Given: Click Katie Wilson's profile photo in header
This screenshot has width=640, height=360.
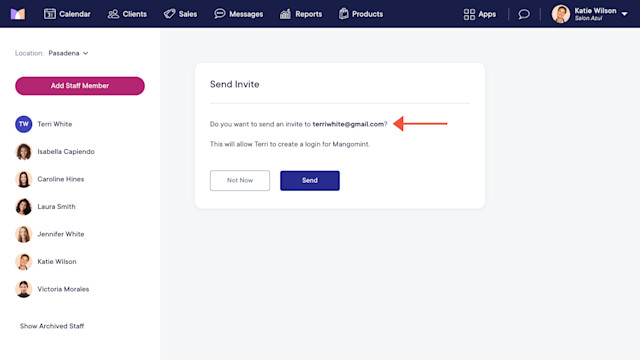Looking at the screenshot, I should tap(561, 14).
